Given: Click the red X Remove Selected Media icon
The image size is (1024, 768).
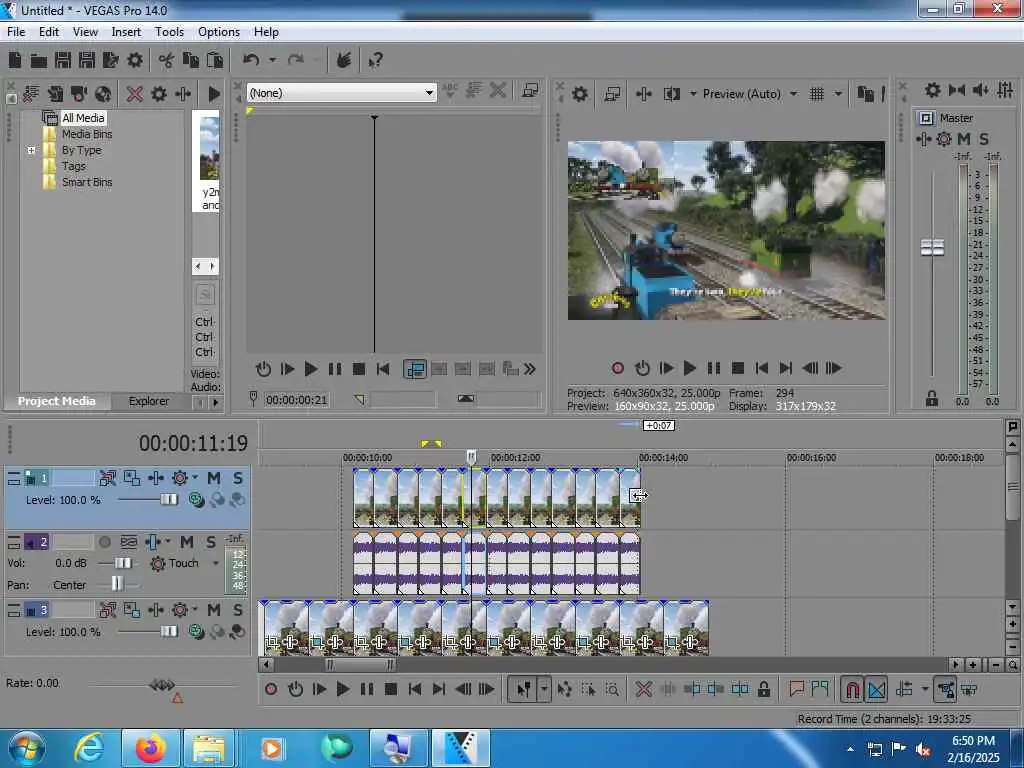Looking at the screenshot, I should [x=135, y=94].
